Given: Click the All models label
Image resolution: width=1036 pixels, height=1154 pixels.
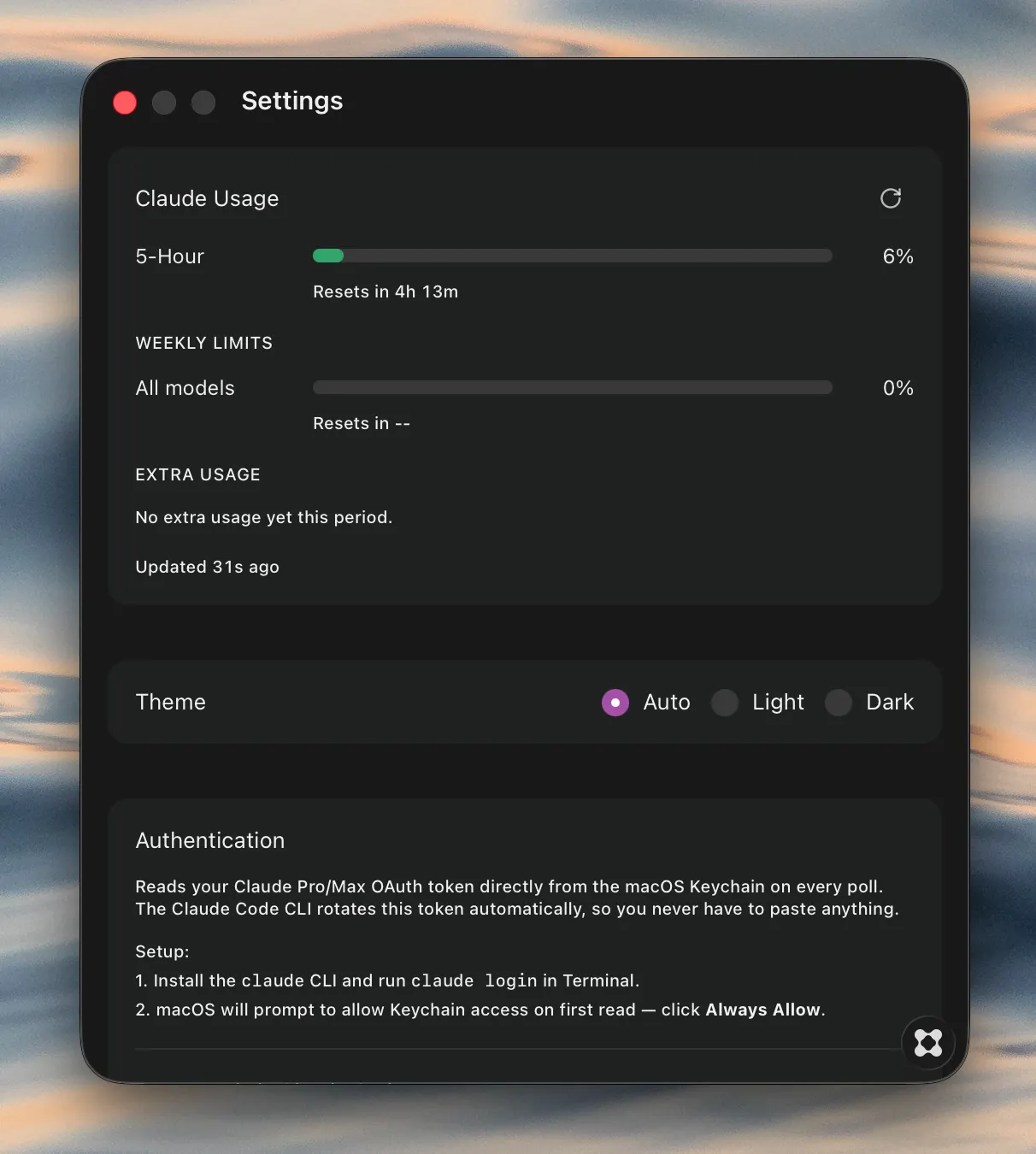Looking at the screenshot, I should click(x=185, y=388).
